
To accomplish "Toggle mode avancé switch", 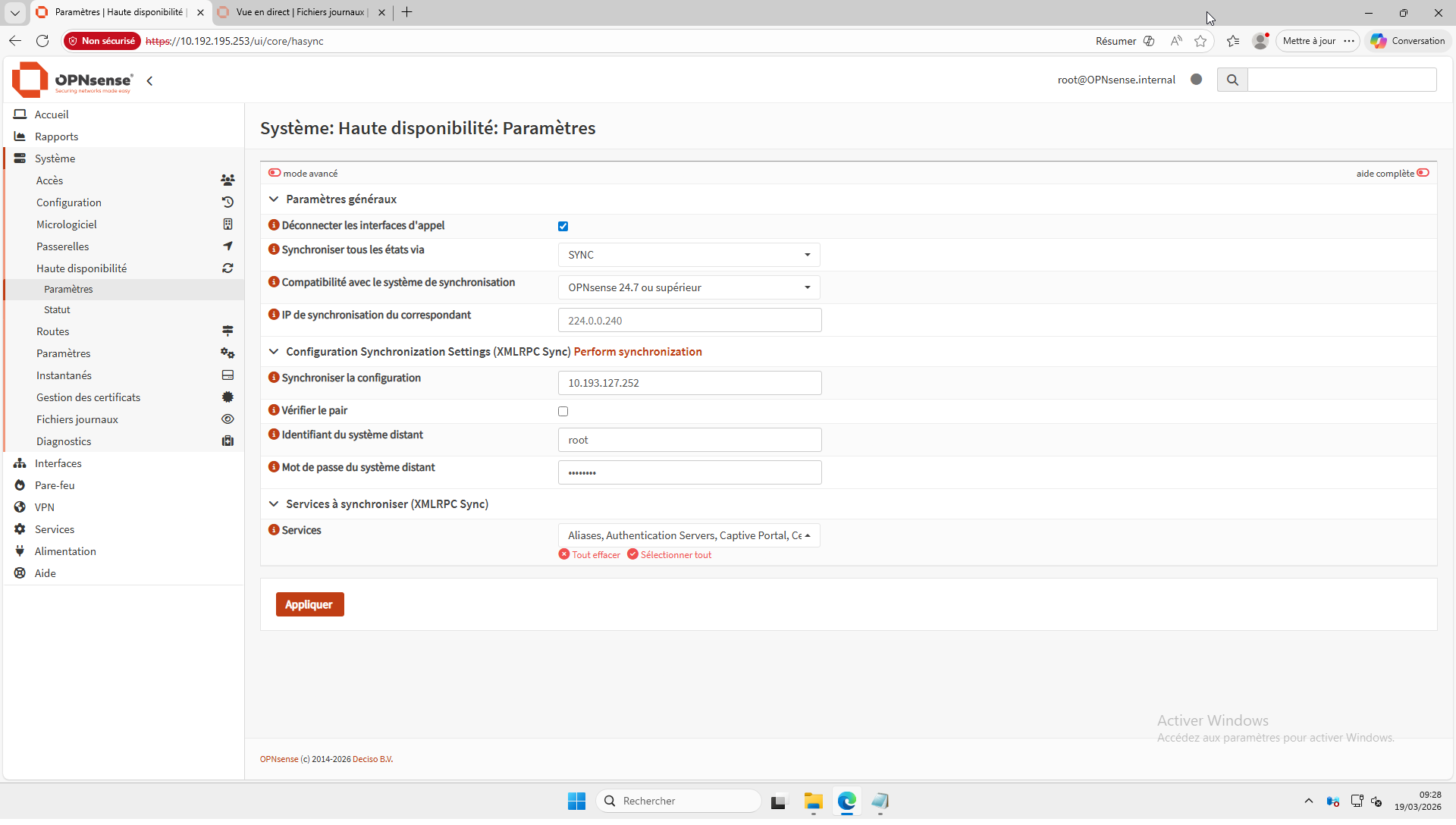I will (x=275, y=173).
